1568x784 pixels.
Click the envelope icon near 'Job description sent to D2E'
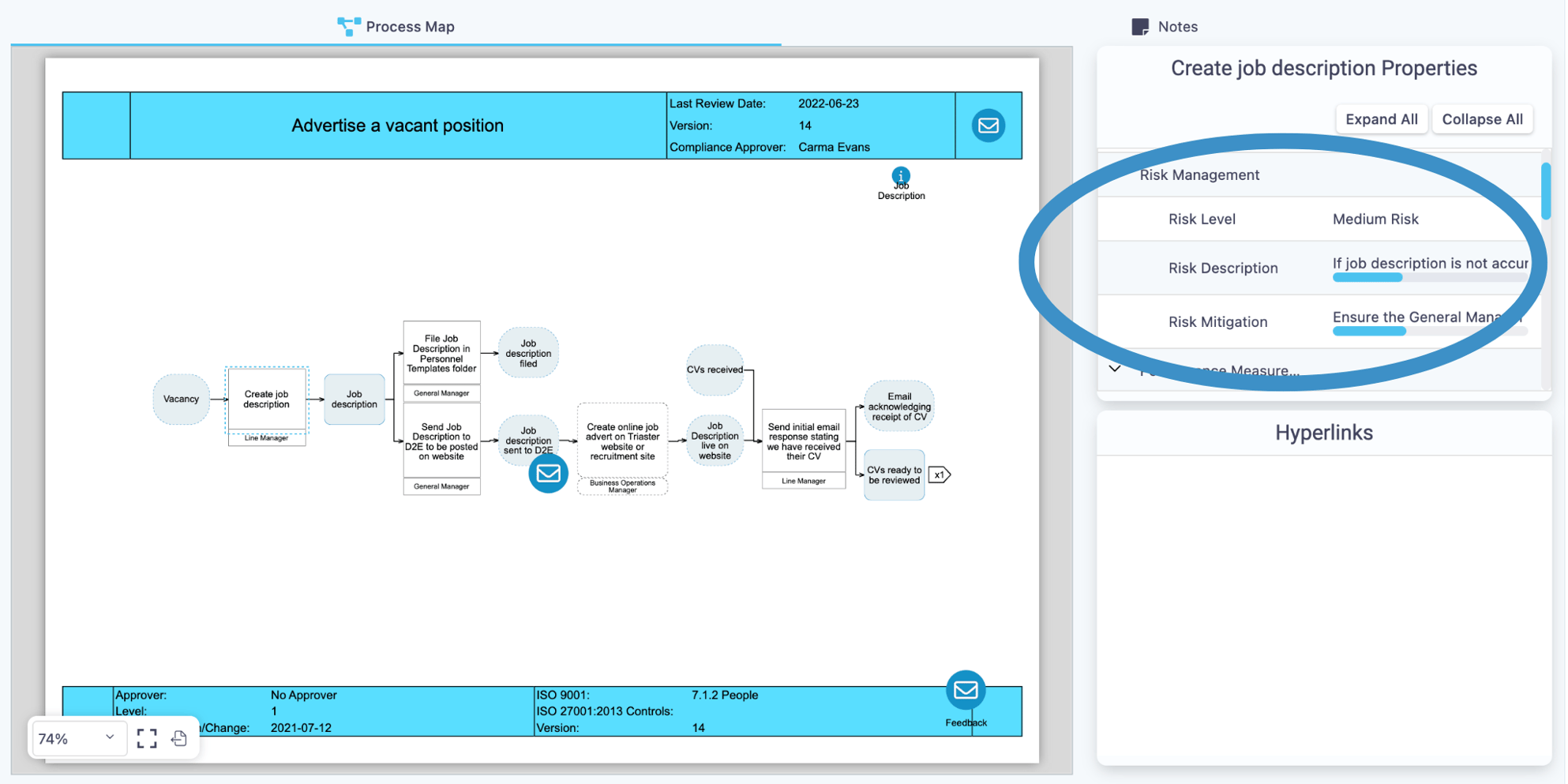tap(548, 474)
